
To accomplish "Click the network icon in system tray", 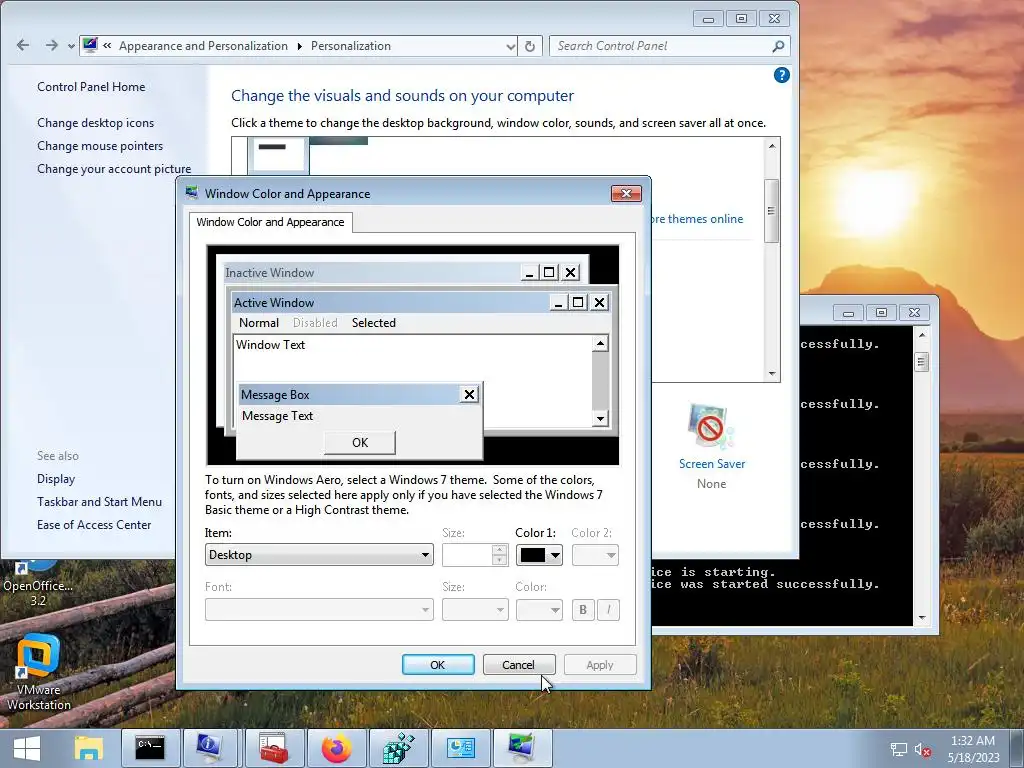I will pyautogui.click(x=899, y=750).
